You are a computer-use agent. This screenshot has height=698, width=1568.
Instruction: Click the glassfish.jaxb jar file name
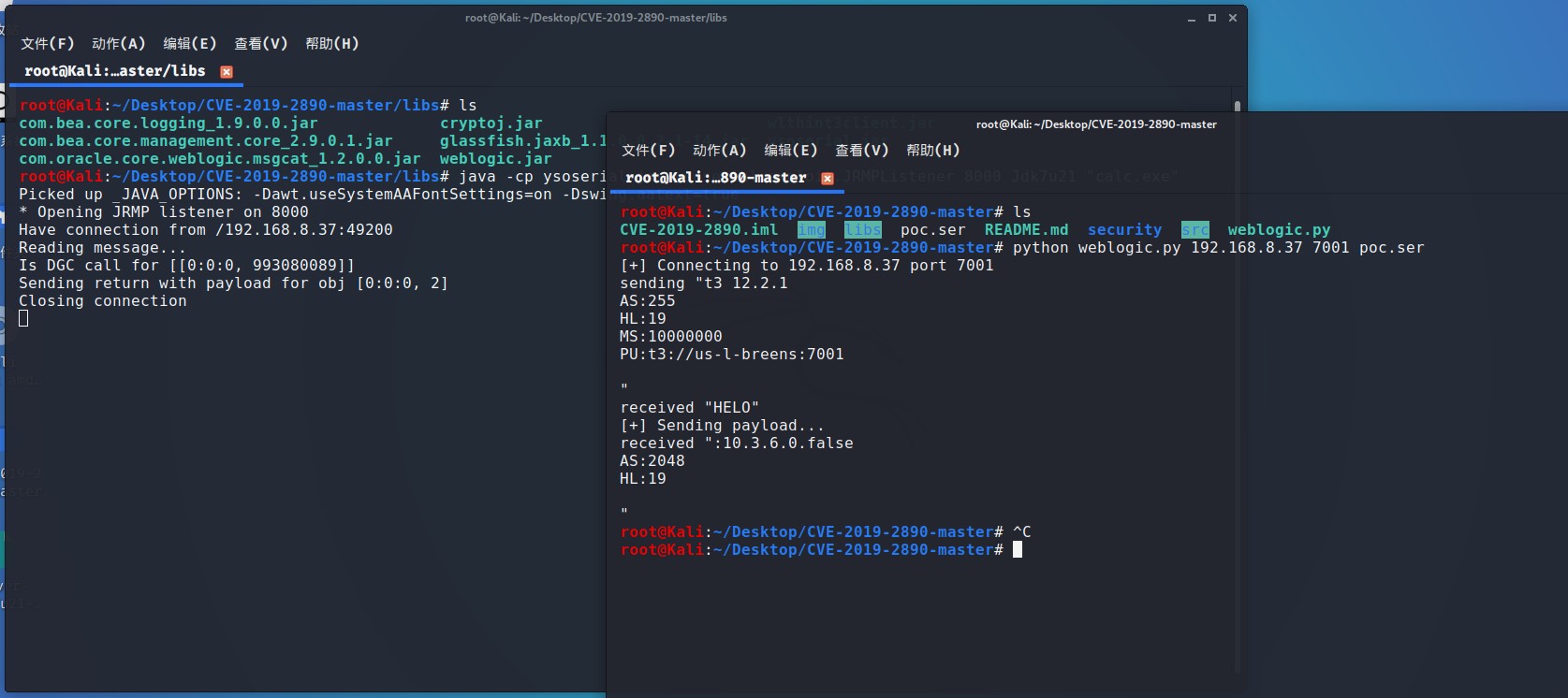coord(523,141)
